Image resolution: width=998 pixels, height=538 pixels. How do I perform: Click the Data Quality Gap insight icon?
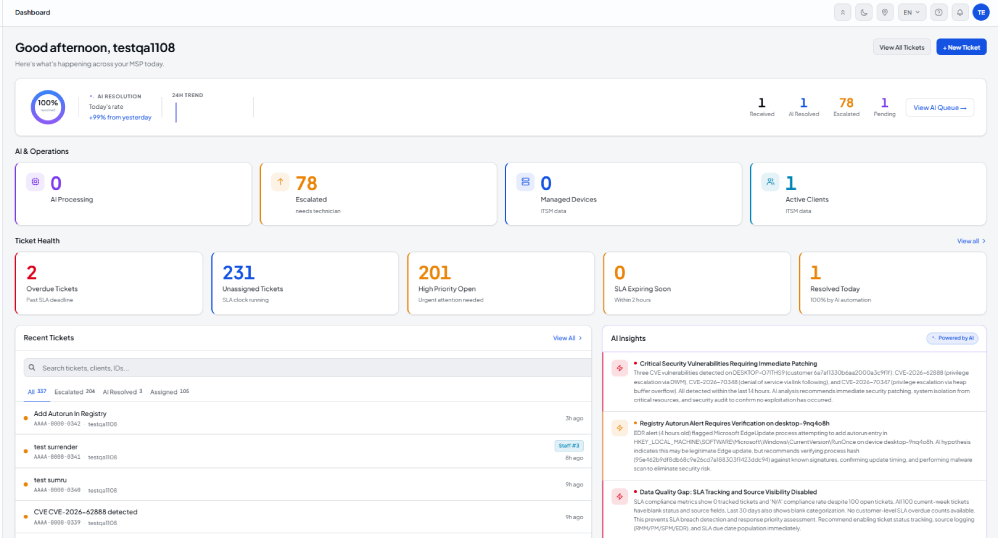(x=619, y=497)
